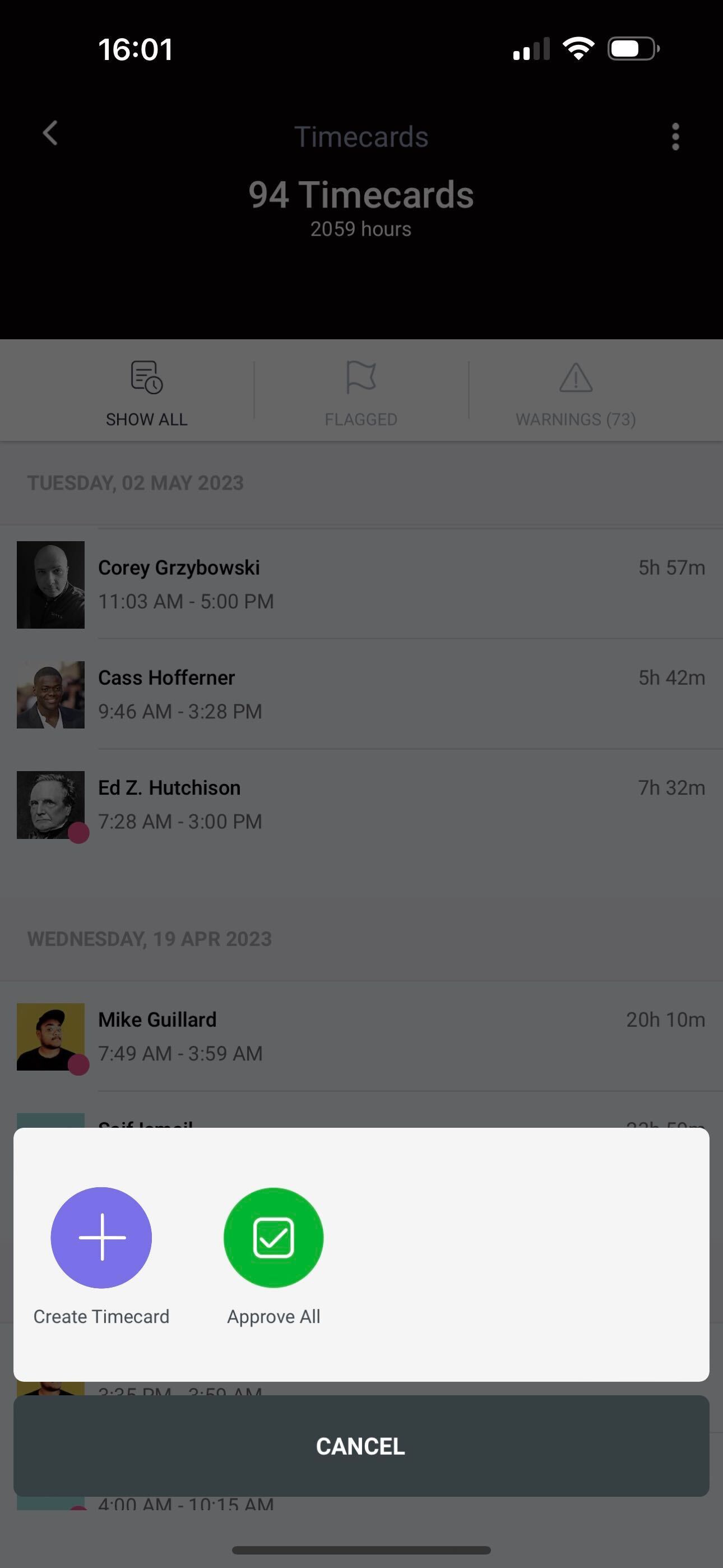Select the Flagged flag icon
Viewport: 723px width, 1568px height.
(361, 377)
